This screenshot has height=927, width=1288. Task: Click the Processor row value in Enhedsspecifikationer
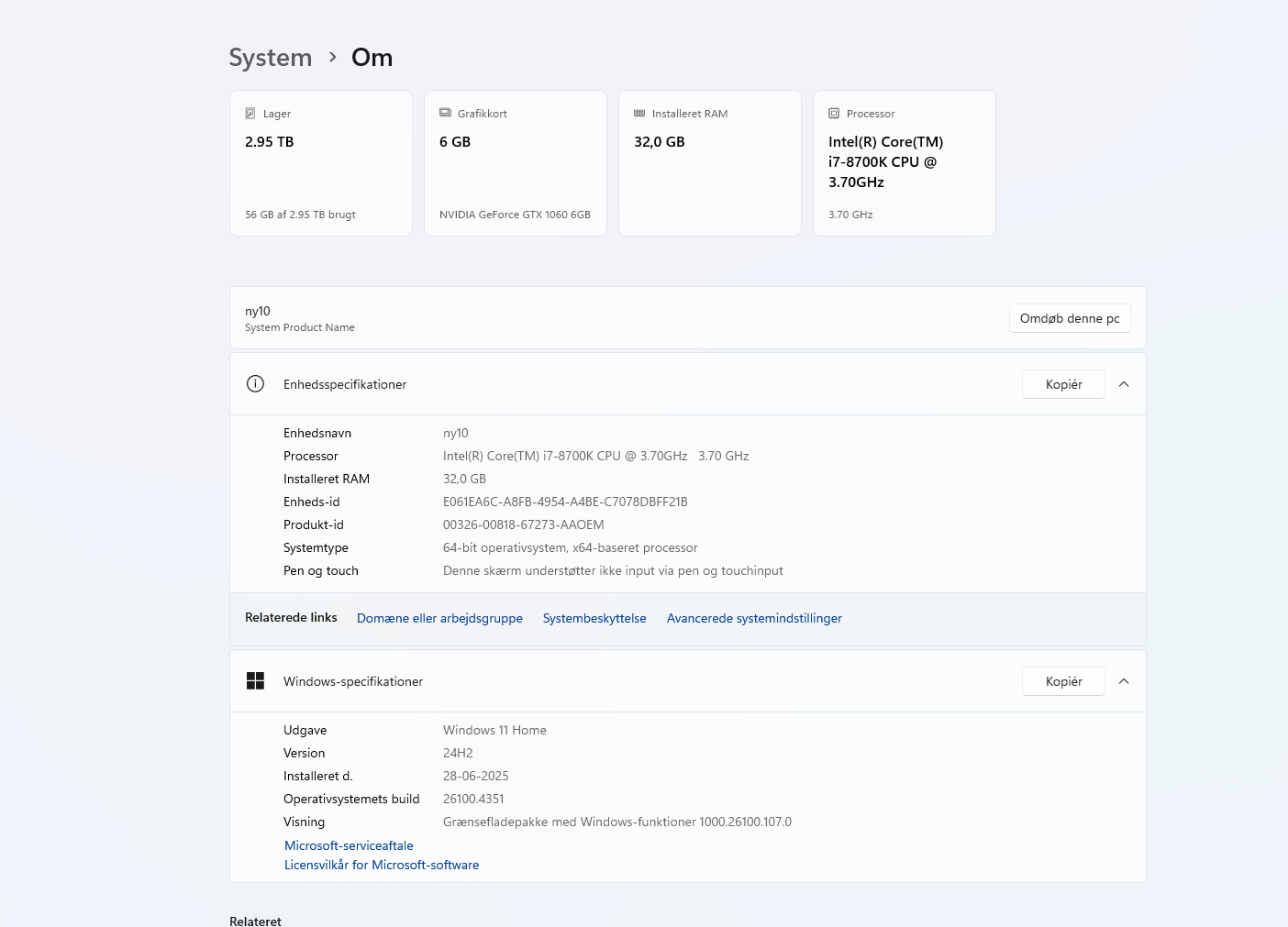click(596, 456)
